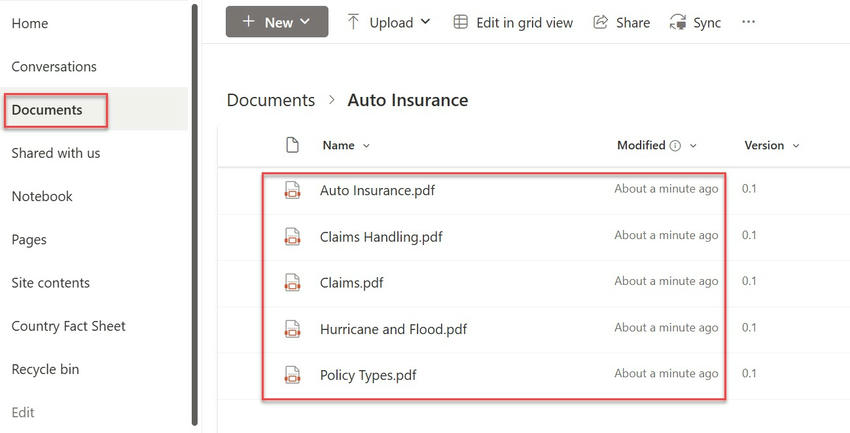Expand the Upload dropdown chevron
Screen dimensions: 850x433
[x=426, y=22]
